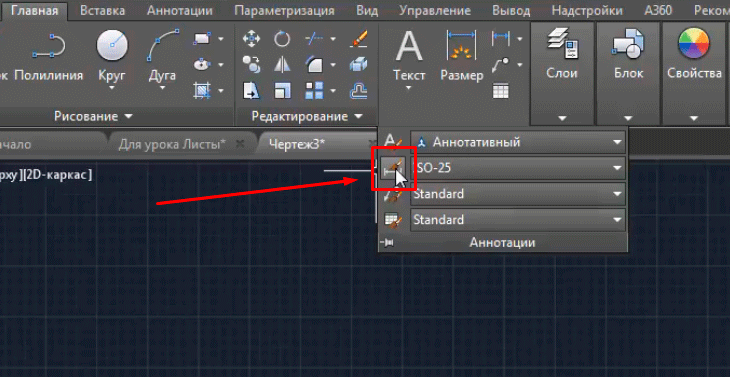Open the Fillet tool flyout arrow

point(332,65)
